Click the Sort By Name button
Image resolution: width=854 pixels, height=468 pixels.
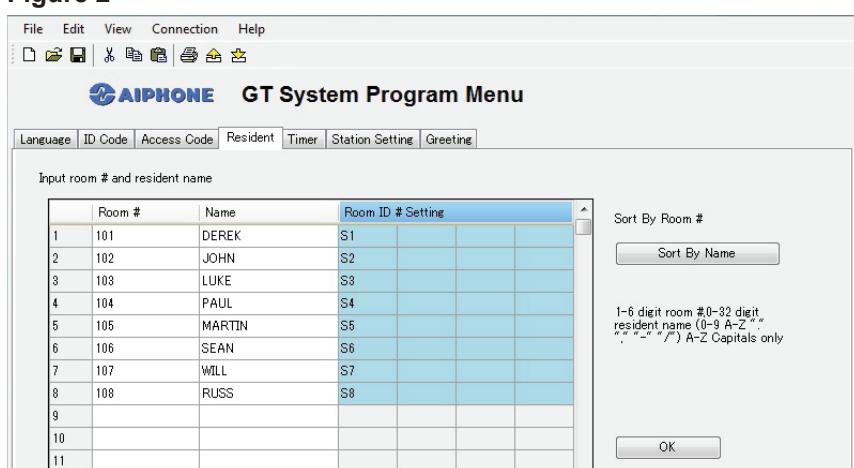697,253
